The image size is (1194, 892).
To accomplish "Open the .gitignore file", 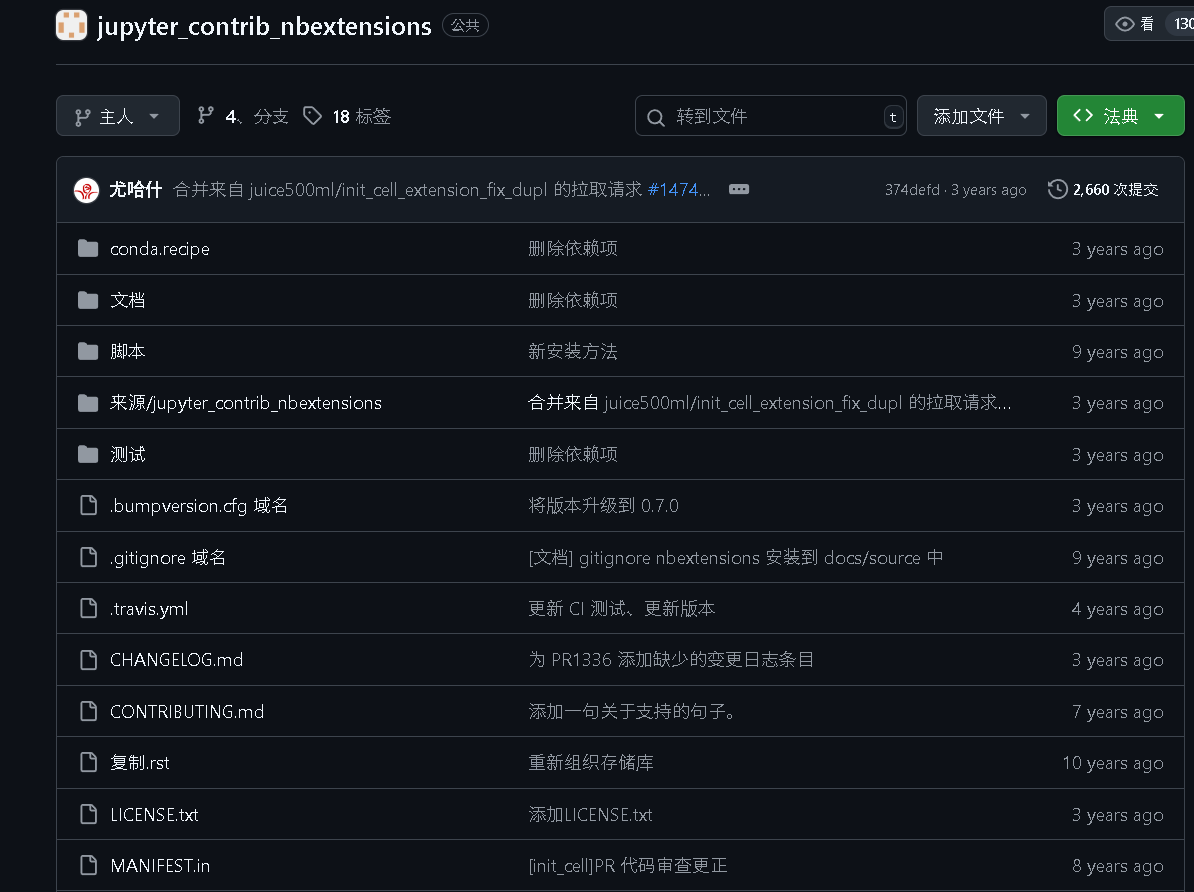I will click(168, 558).
